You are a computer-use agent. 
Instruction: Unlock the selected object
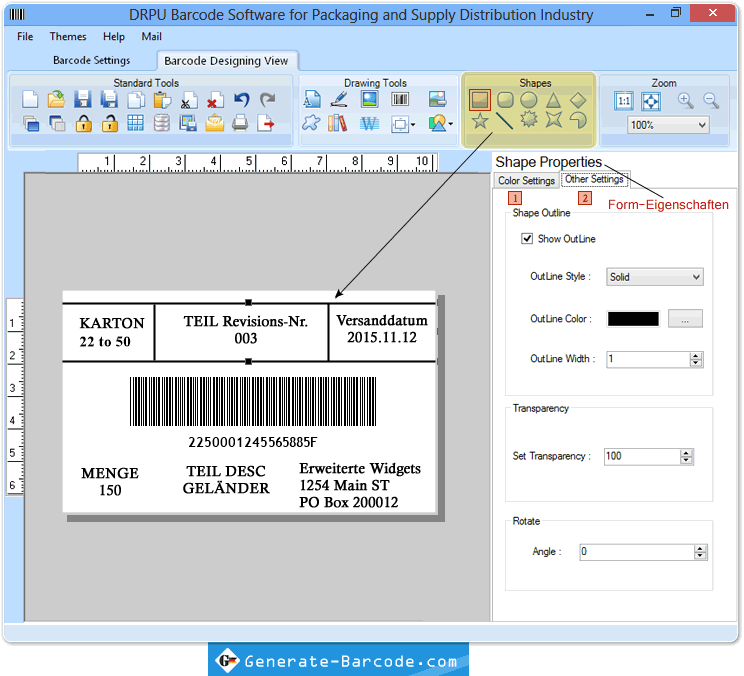tap(110, 123)
